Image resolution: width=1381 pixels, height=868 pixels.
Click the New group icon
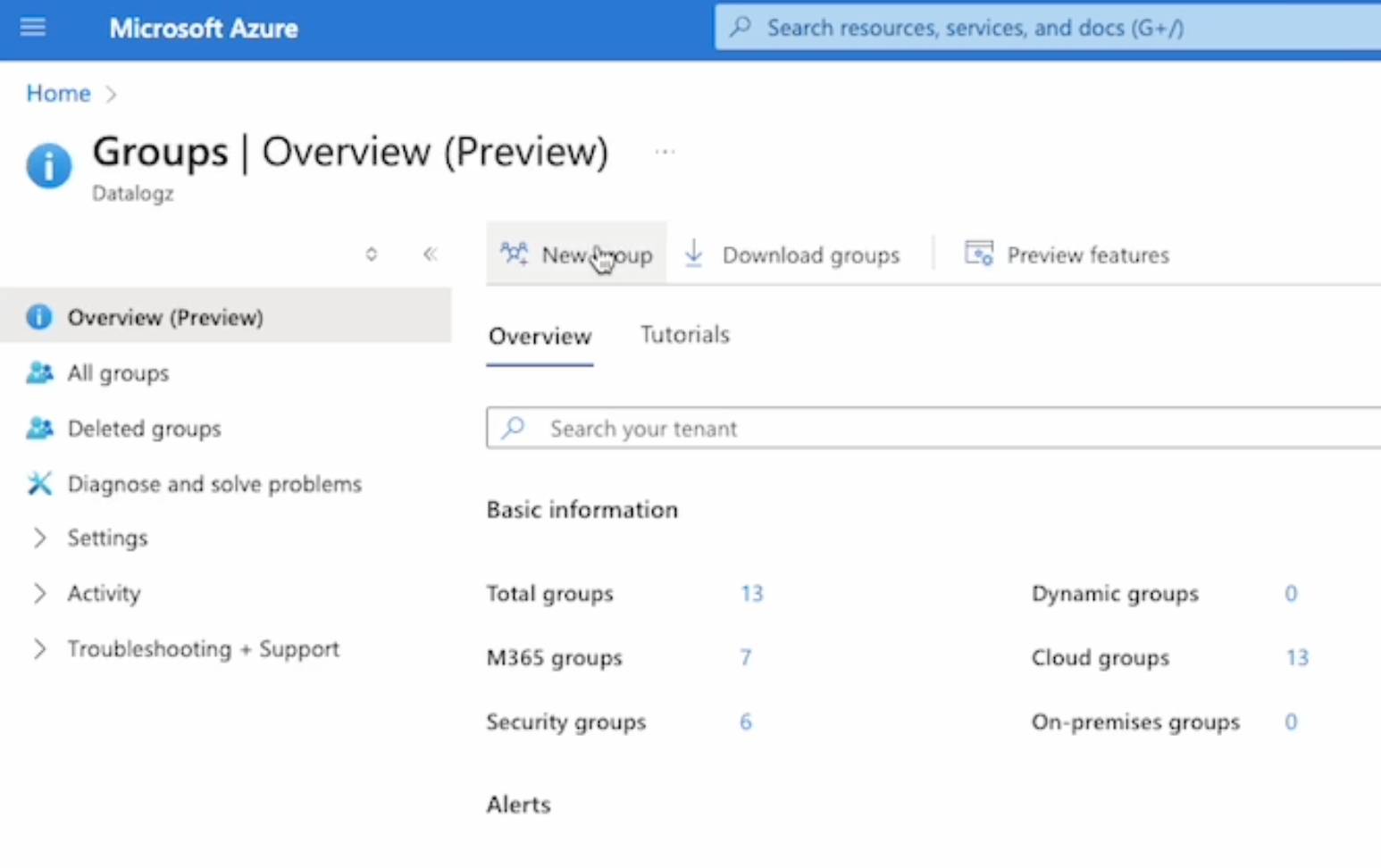coord(514,255)
